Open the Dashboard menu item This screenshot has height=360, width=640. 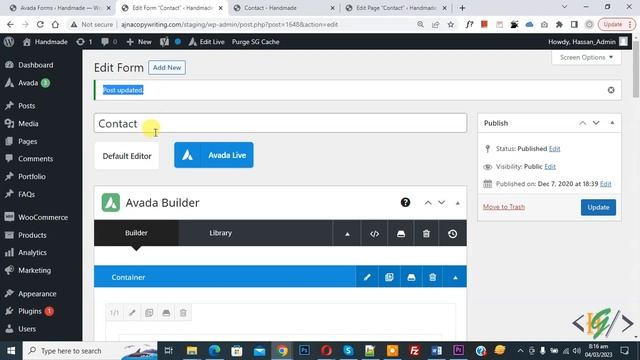click(x=36, y=65)
